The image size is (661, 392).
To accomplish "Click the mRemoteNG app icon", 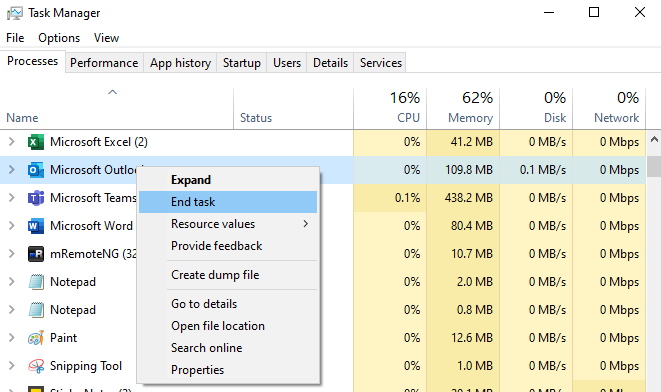I will click(36, 254).
